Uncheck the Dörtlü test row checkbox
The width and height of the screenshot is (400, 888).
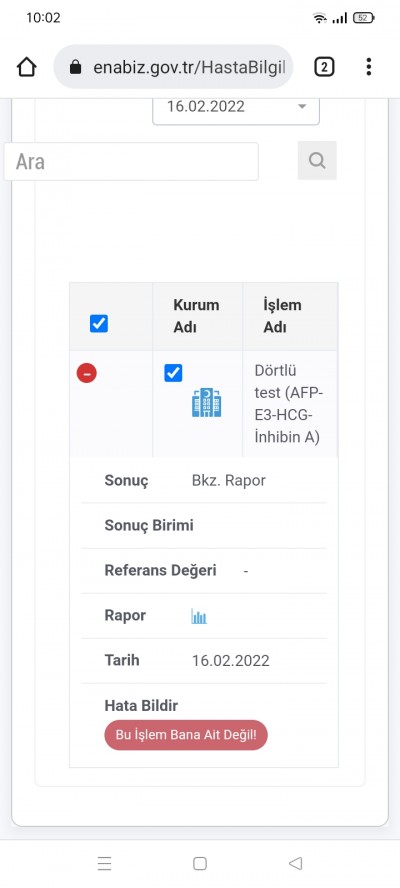tap(173, 373)
